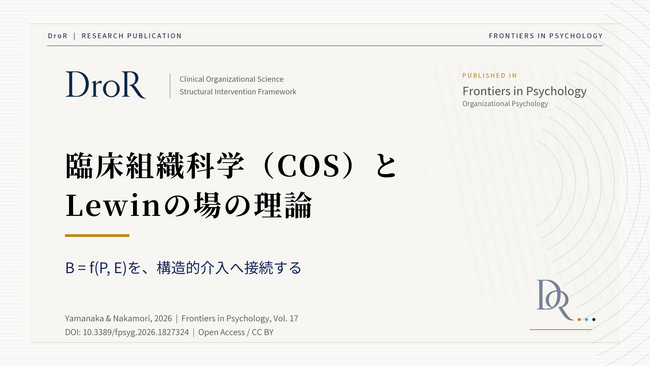Click 'Frontiers in Psychology, Vol. 17' text
The image size is (650, 366).
240,318
